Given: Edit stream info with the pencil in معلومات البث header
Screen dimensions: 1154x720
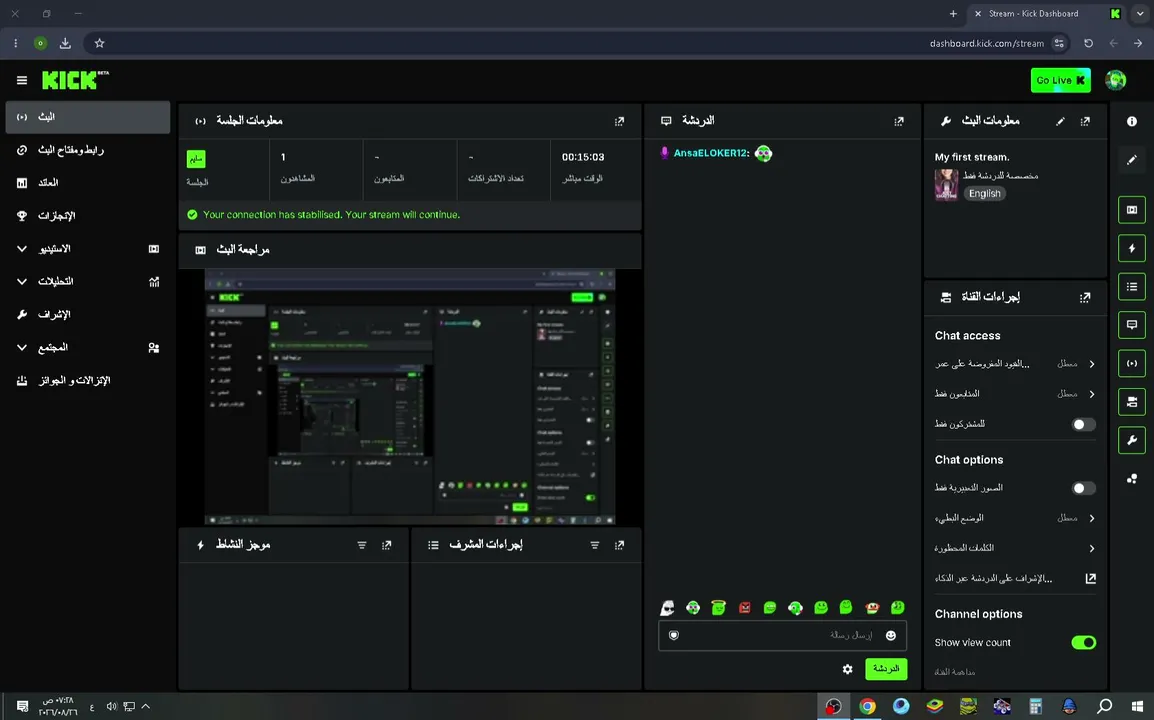Looking at the screenshot, I should tap(1060, 121).
